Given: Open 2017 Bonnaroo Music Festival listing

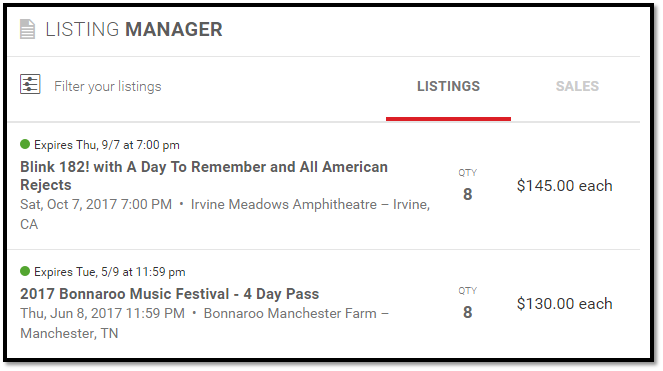Looking at the screenshot, I should point(170,294).
